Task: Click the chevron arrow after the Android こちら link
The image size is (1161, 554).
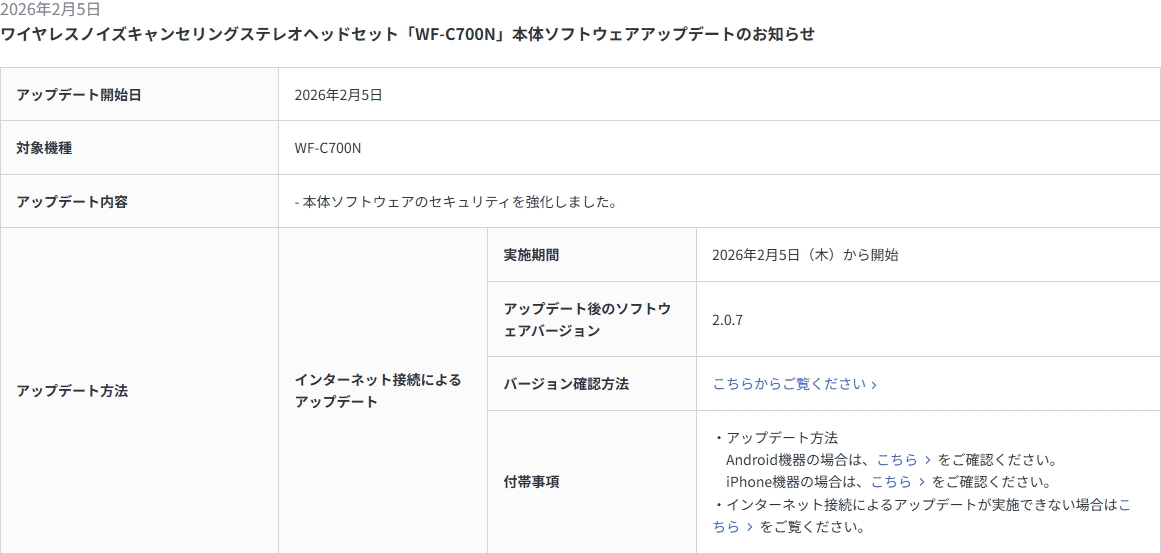Action: (x=928, y=460)
